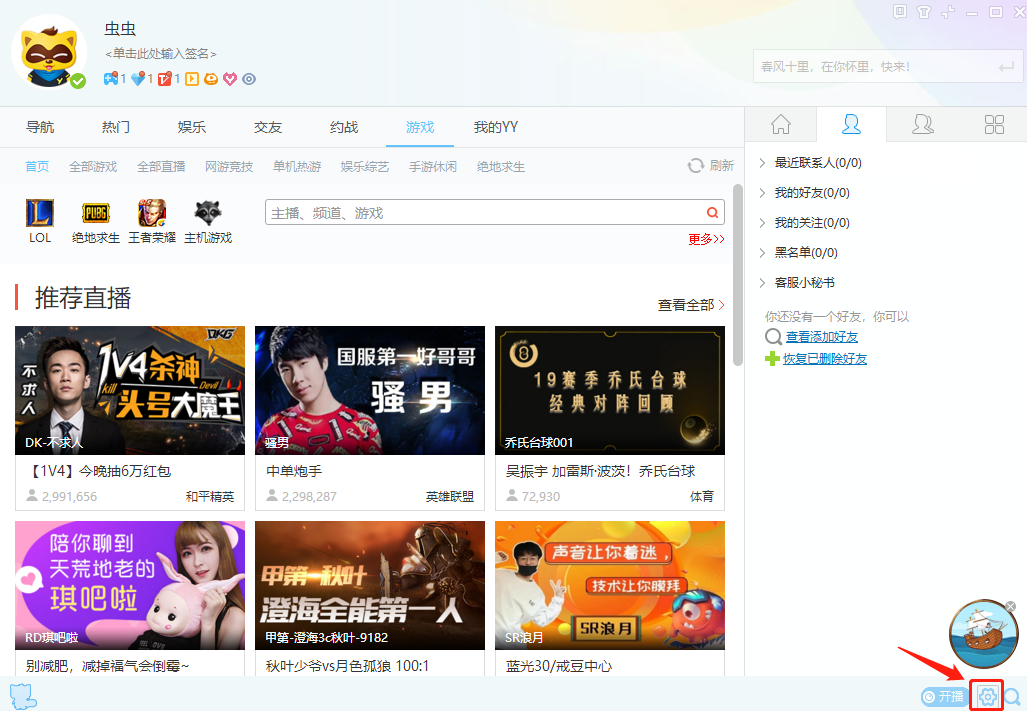Select the 单机热游 sub-tab
The height and width of the screenshot is (711, 1027).
point(297,166)
